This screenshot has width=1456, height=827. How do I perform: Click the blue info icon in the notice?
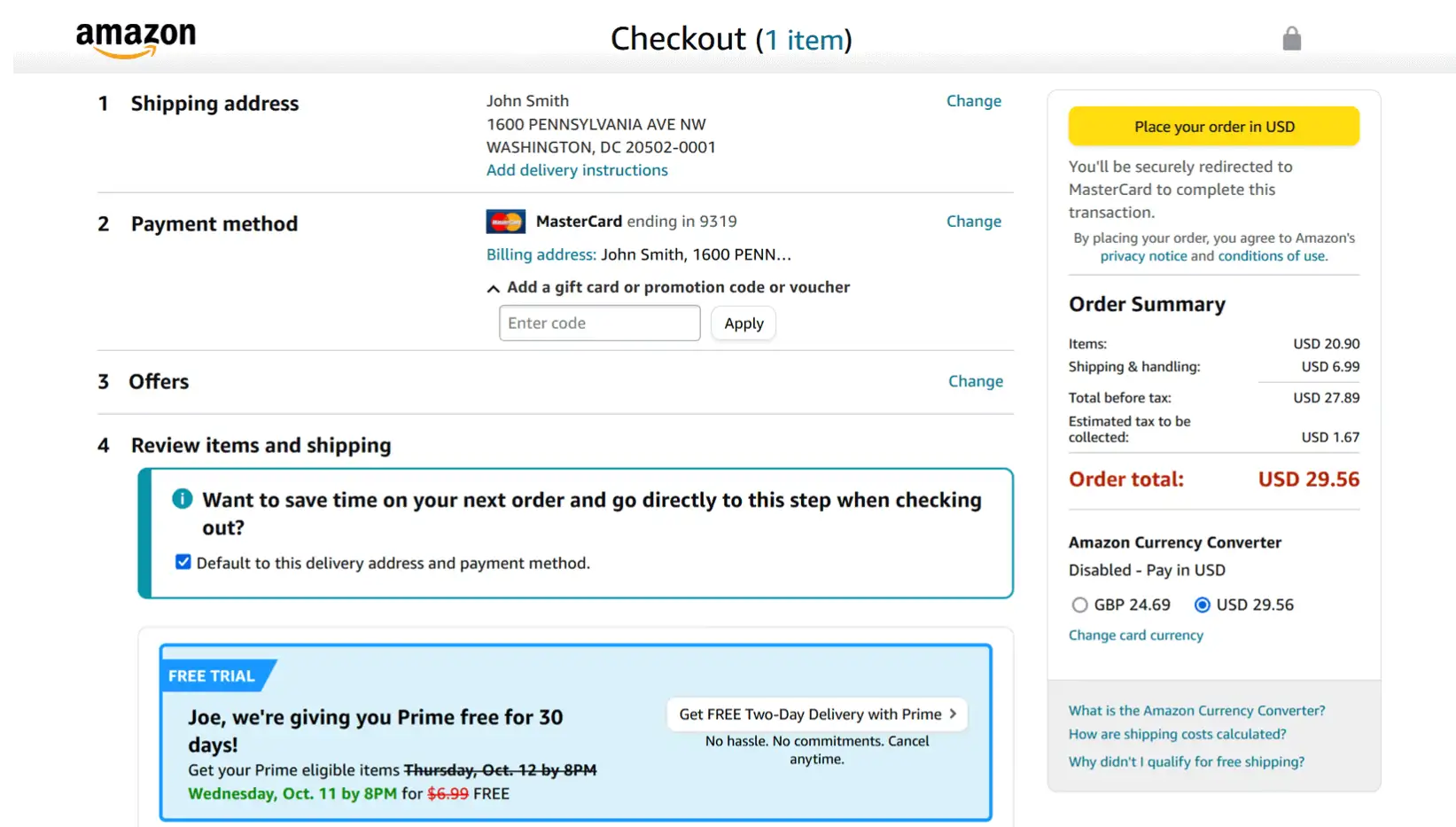click(x=183, y=499)
